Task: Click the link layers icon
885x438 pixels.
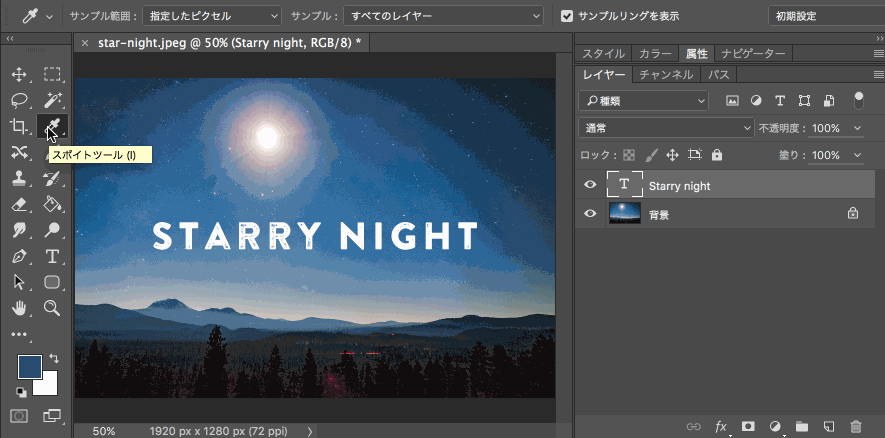Action: (x=693, y=426)
